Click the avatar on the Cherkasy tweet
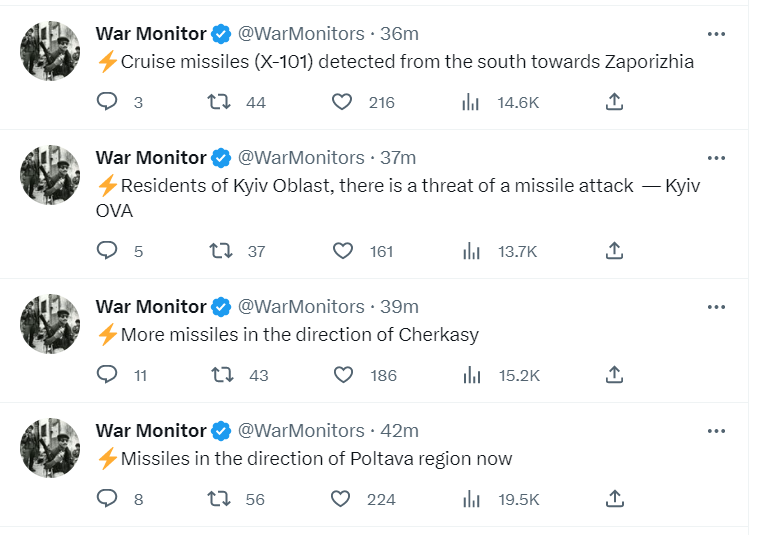 point(50,325)
